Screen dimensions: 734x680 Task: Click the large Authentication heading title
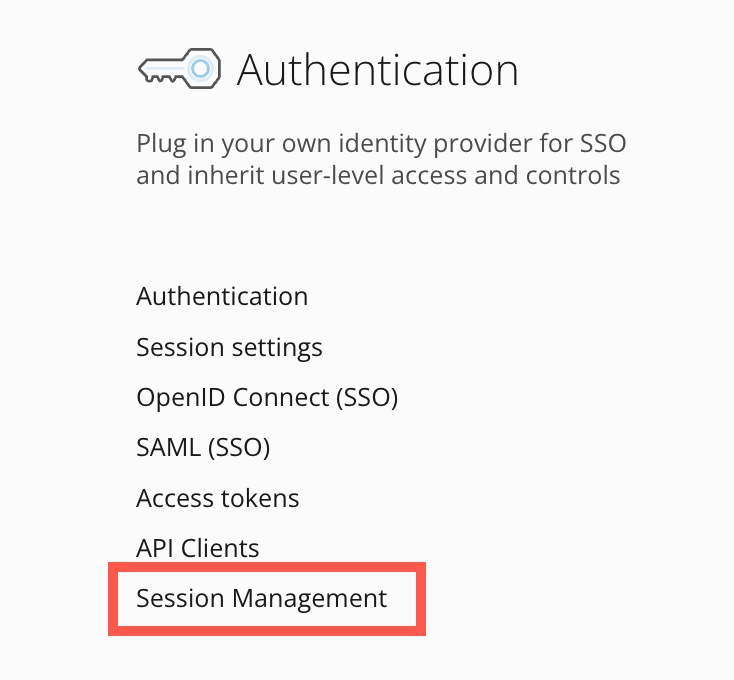(x=378, y=71)
